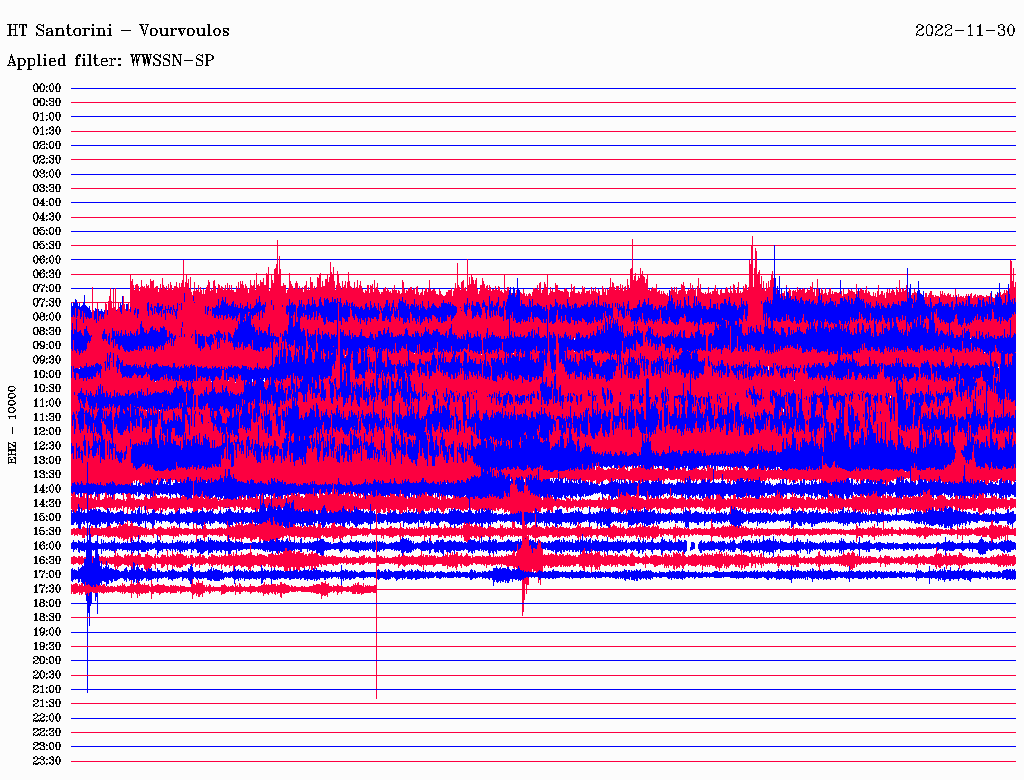Click the 23:30 time label
The height and width of the screenshot is (780, 1024).
pyautogui.click(x=47, y=761)
